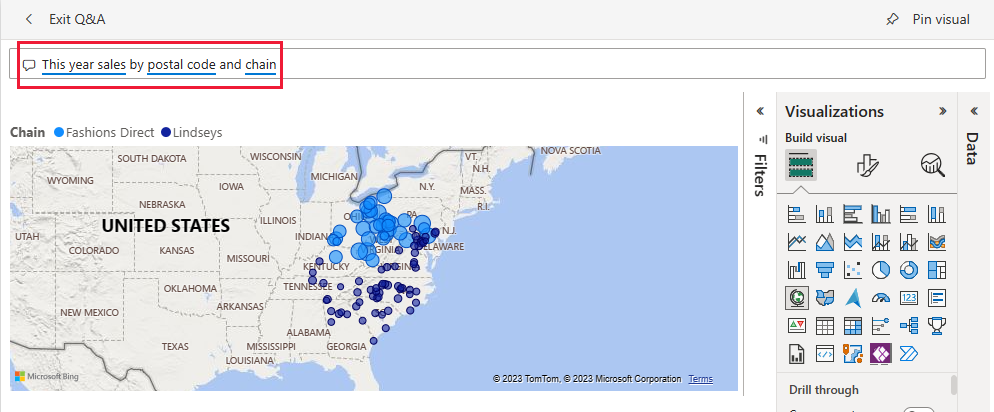Select the Scatter chart visual

click(x=853, y=270)
